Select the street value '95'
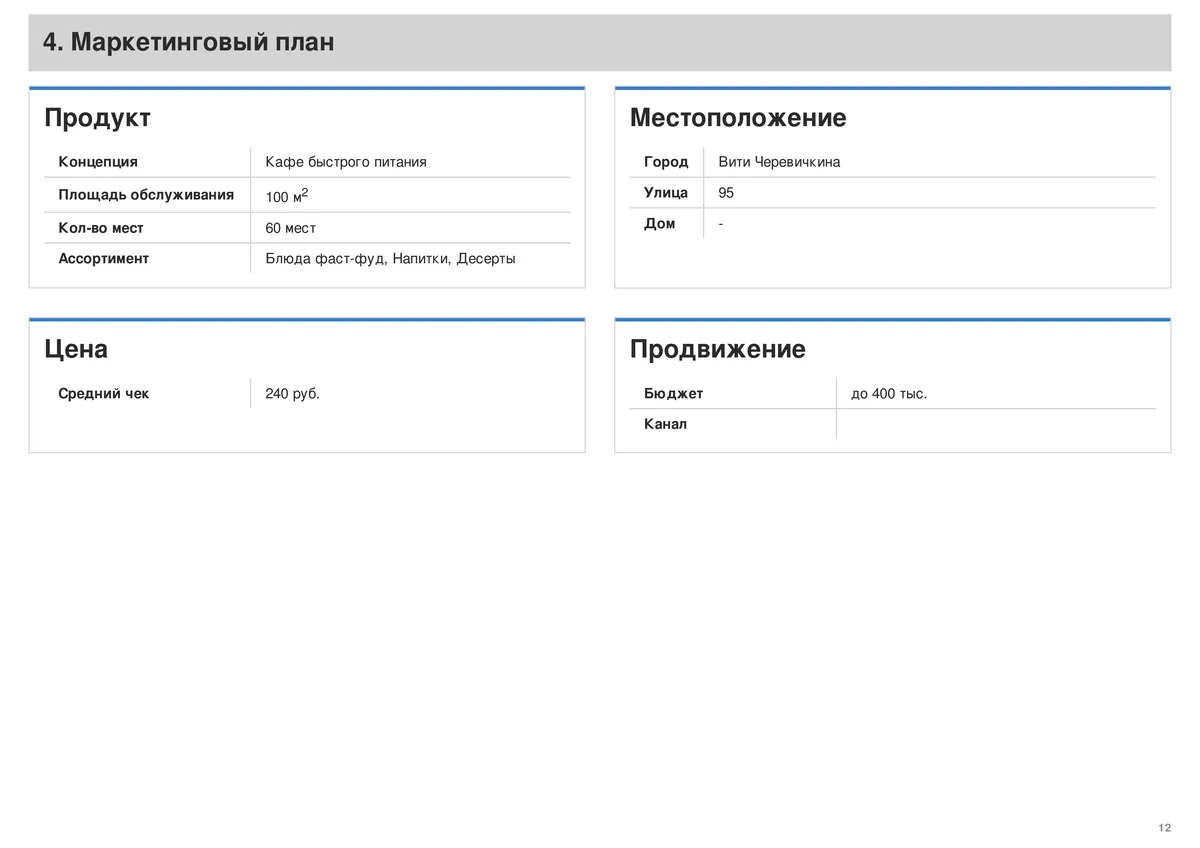This screenshot has height=848, width=1200. (x=726, y=193)
